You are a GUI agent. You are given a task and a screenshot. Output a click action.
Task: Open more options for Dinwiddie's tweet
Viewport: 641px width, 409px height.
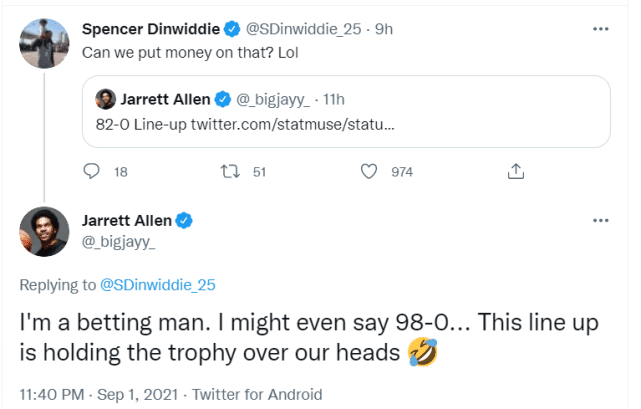click(600, 28)
